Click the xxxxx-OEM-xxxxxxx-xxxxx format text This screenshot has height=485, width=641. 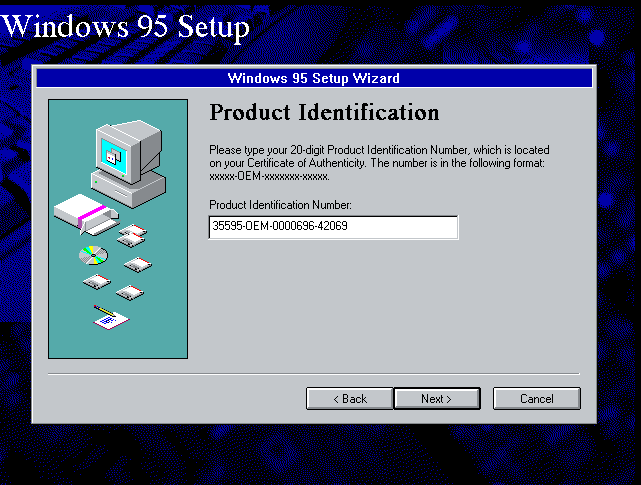click(x=269, y=177)
